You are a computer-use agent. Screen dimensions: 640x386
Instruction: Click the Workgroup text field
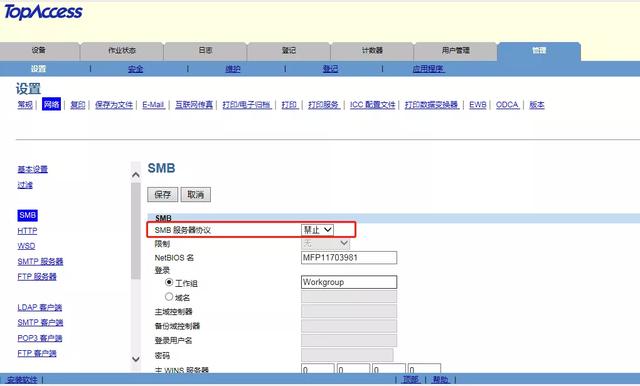pos(349,282)
